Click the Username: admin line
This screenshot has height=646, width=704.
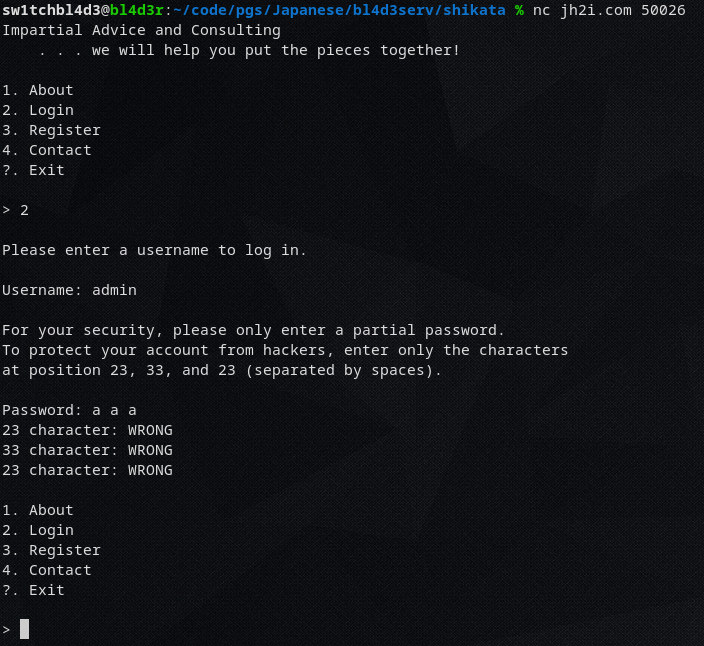click(69, 290)
